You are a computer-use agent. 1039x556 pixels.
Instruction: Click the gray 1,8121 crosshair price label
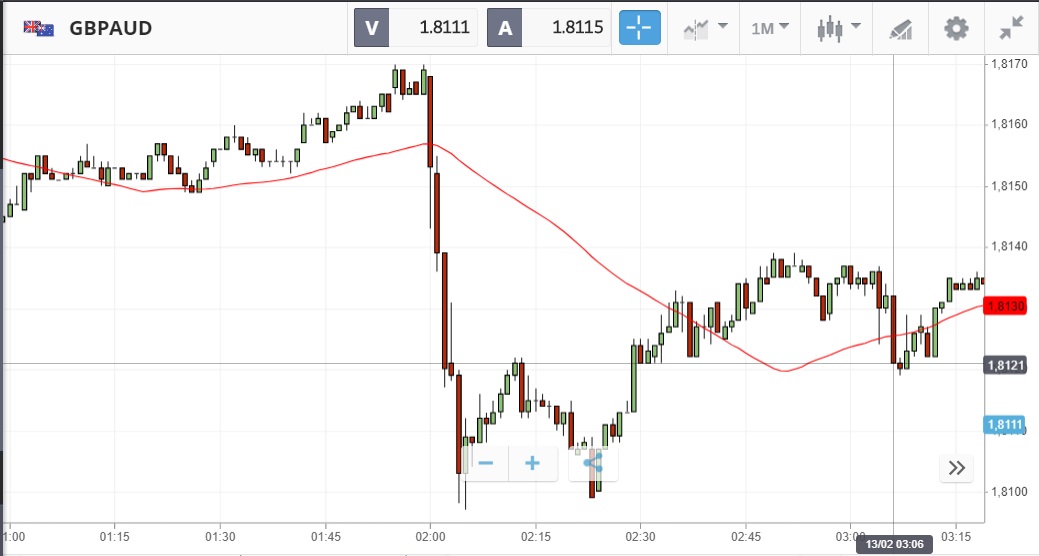(1005, 365)
